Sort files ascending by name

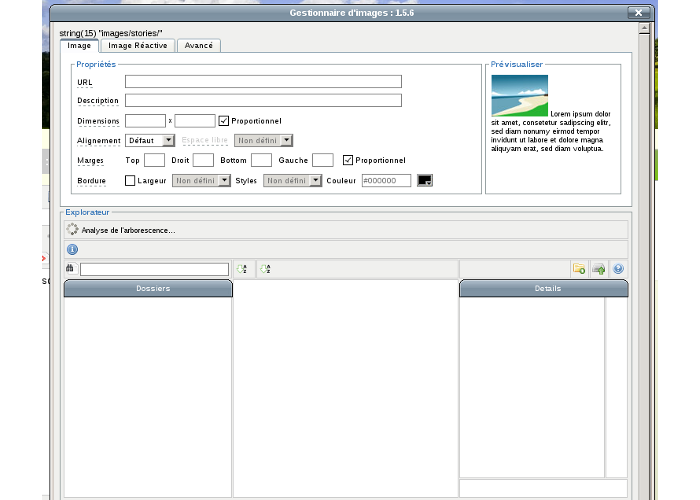(241, 269)
